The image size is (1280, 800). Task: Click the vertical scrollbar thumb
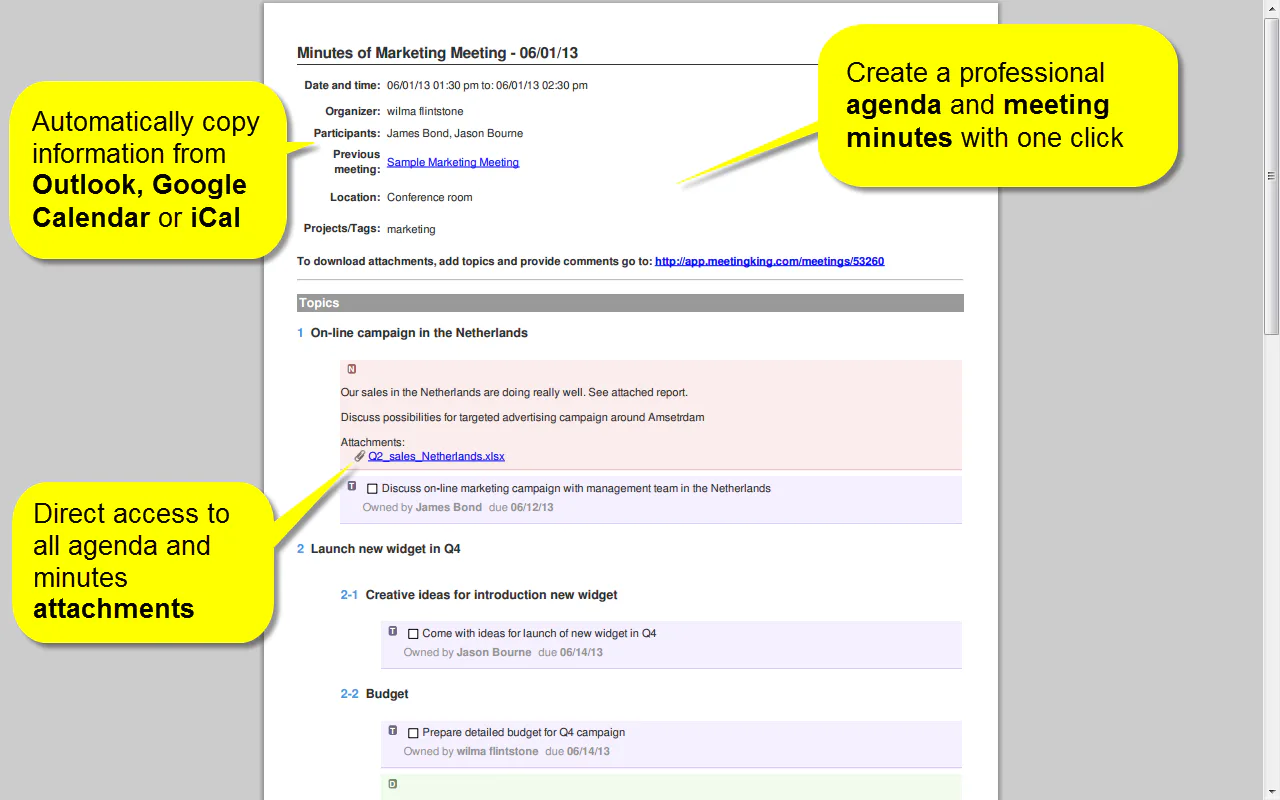point(1272,176)
